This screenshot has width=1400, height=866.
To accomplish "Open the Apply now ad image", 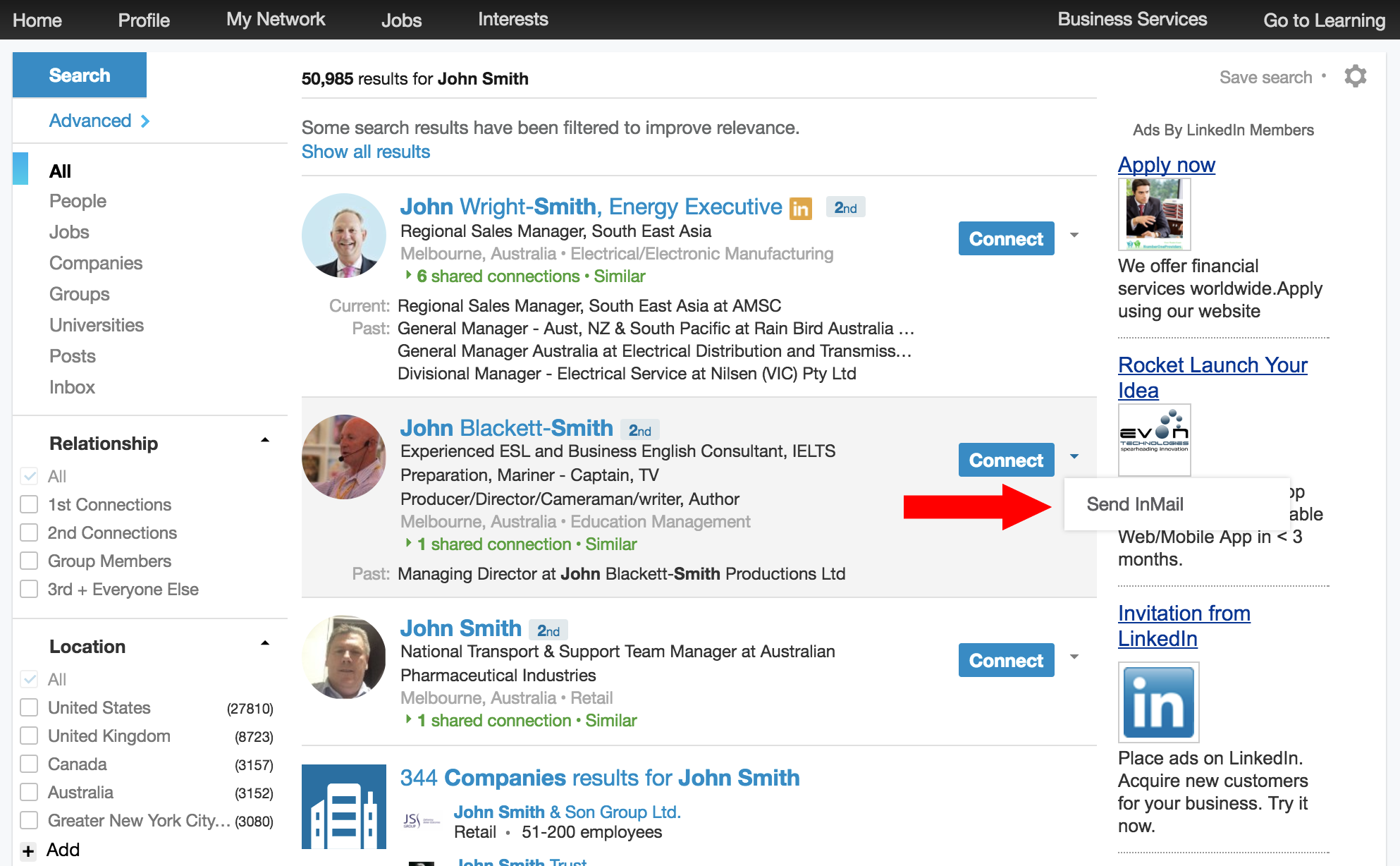I will point(1155,214).
